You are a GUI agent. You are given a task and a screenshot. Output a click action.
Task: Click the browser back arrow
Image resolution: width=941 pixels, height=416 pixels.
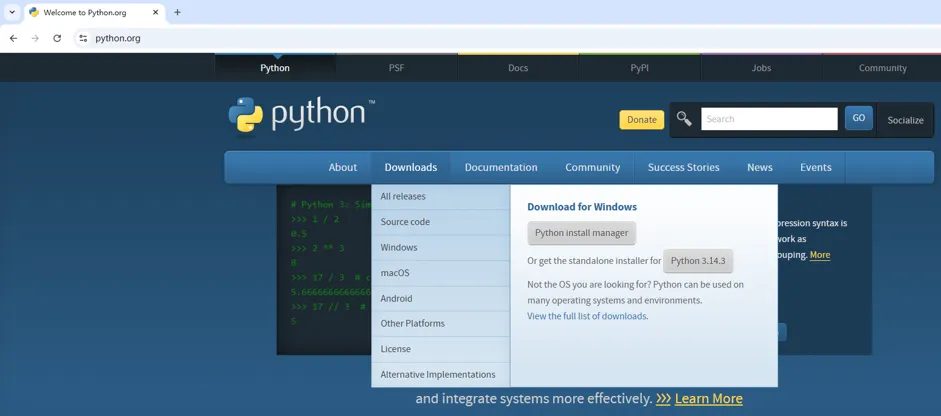tap(13, 38)
